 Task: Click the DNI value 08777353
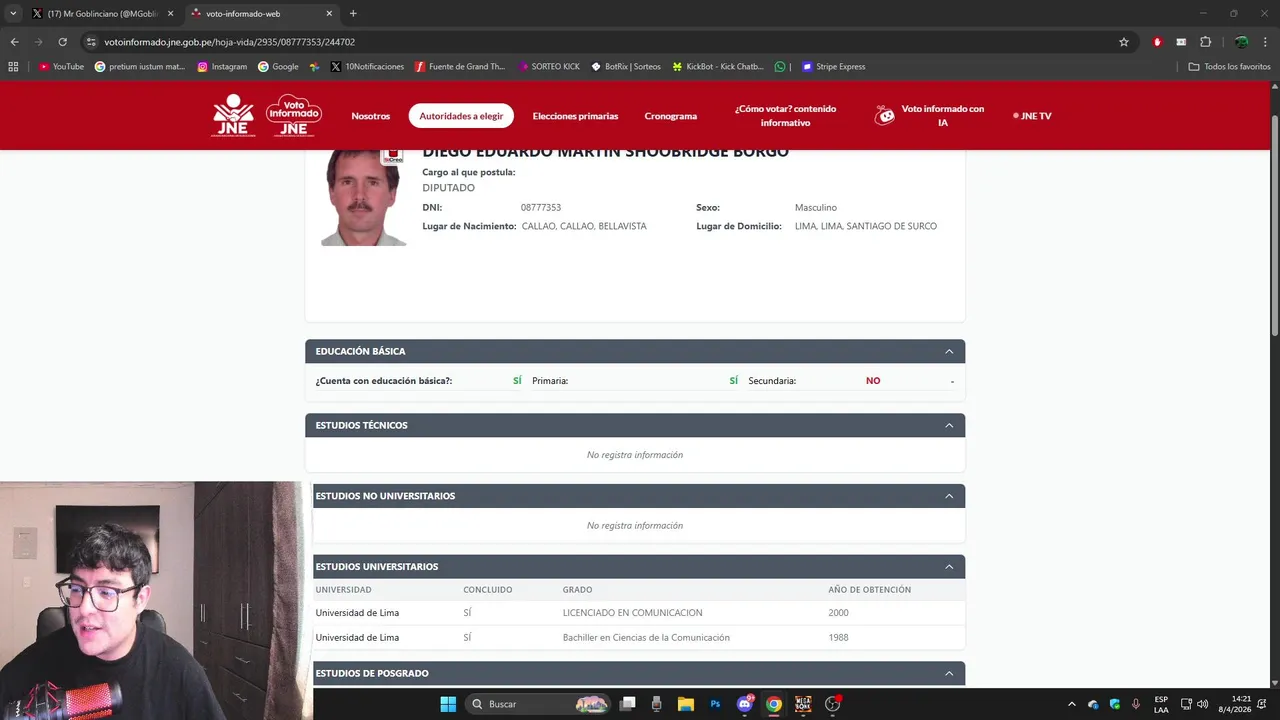[541, 208]
